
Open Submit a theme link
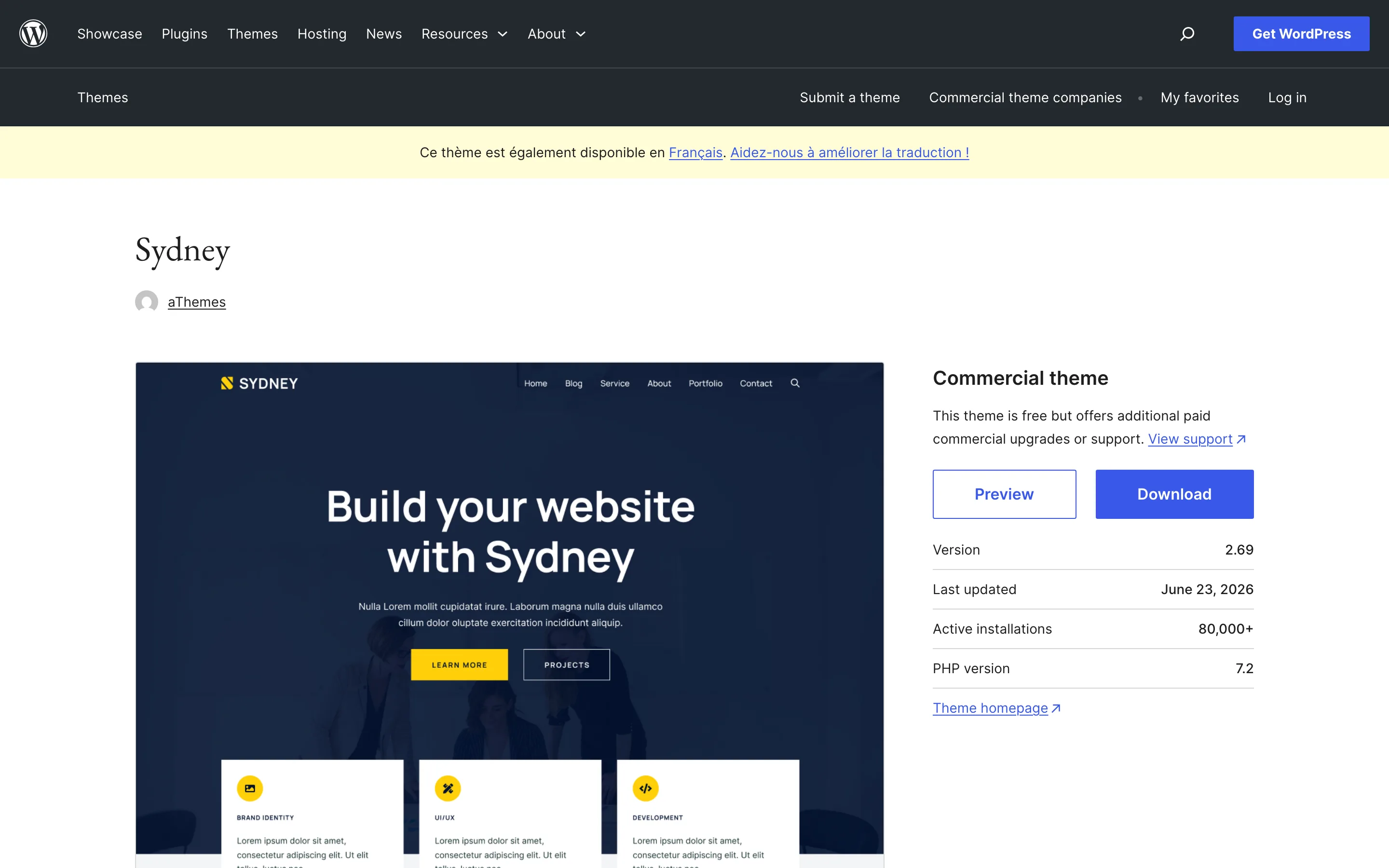(x=849, y=97)
